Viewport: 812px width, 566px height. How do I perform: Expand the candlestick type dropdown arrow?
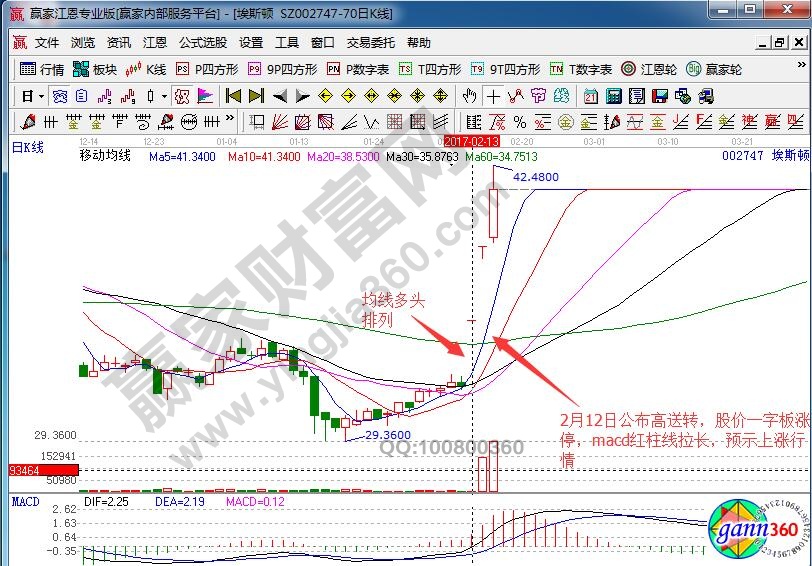coord(164,96)
